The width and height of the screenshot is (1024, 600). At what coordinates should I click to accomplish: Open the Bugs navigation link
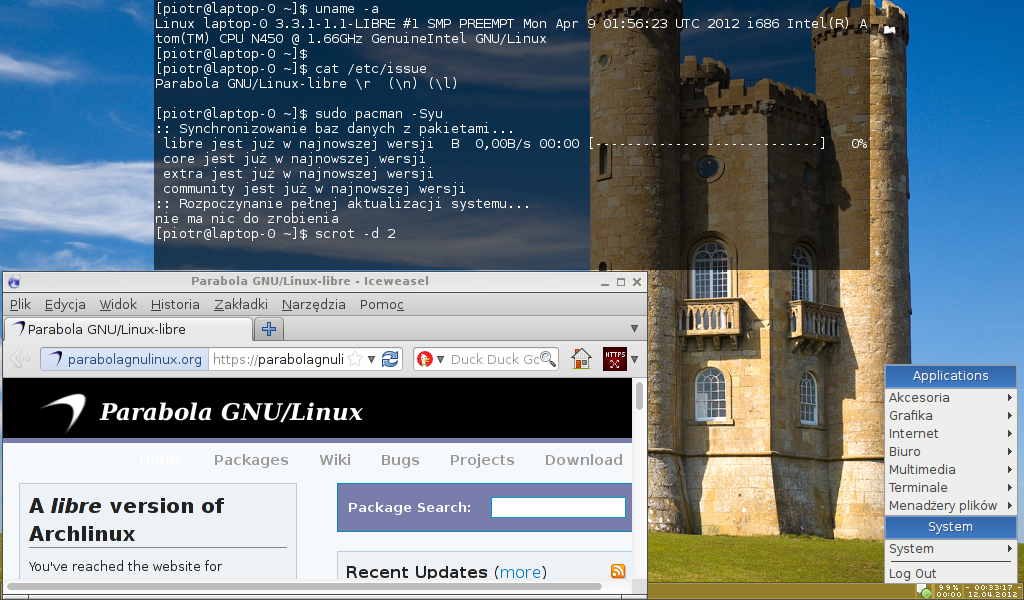point(400,460)
